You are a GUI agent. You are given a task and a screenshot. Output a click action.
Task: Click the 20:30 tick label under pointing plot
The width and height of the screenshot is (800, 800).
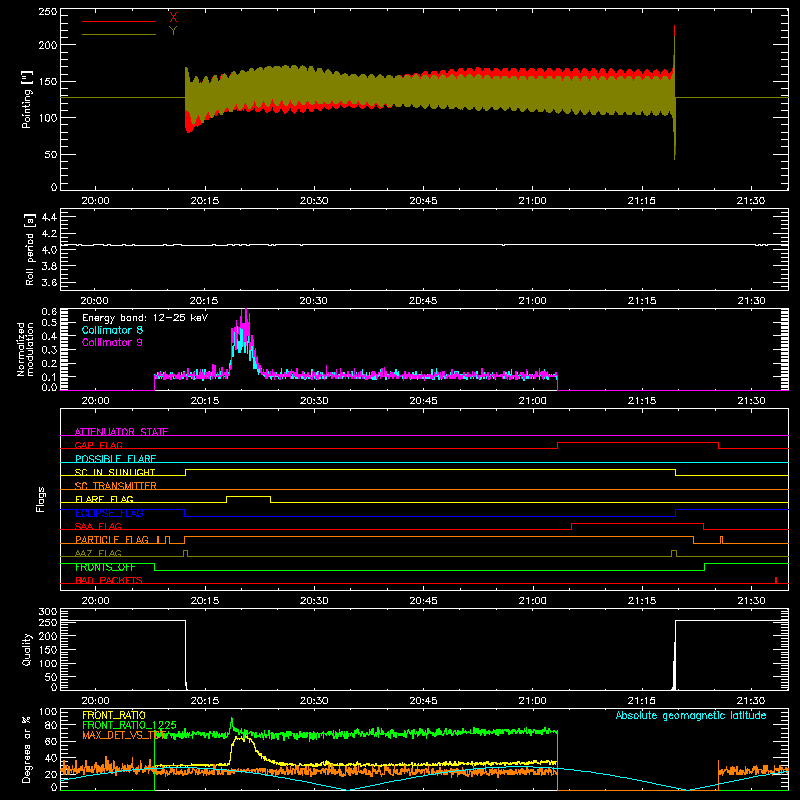pyautogui.click(x=314, y=201)
